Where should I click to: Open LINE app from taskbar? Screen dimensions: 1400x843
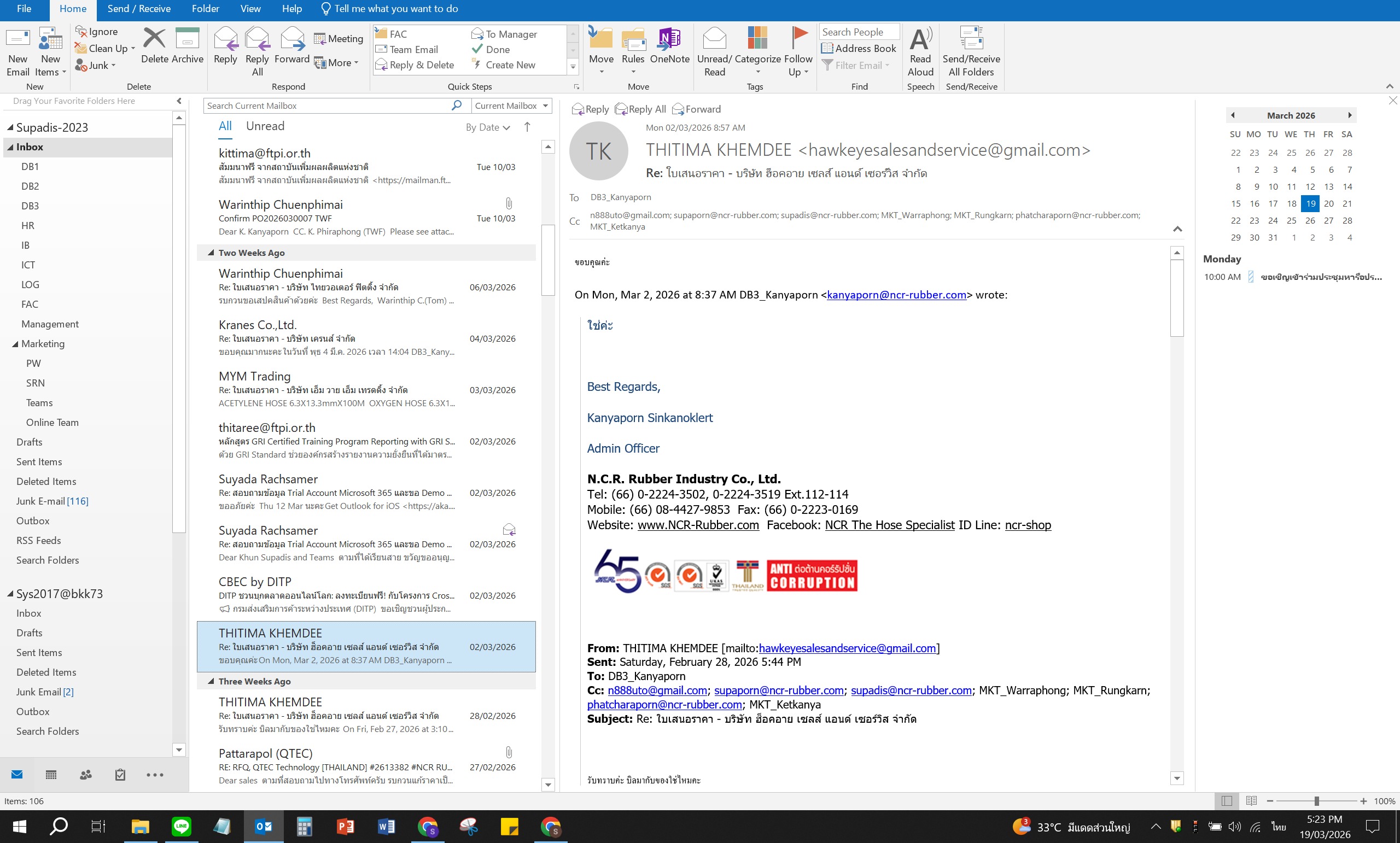tap(181, 827)
